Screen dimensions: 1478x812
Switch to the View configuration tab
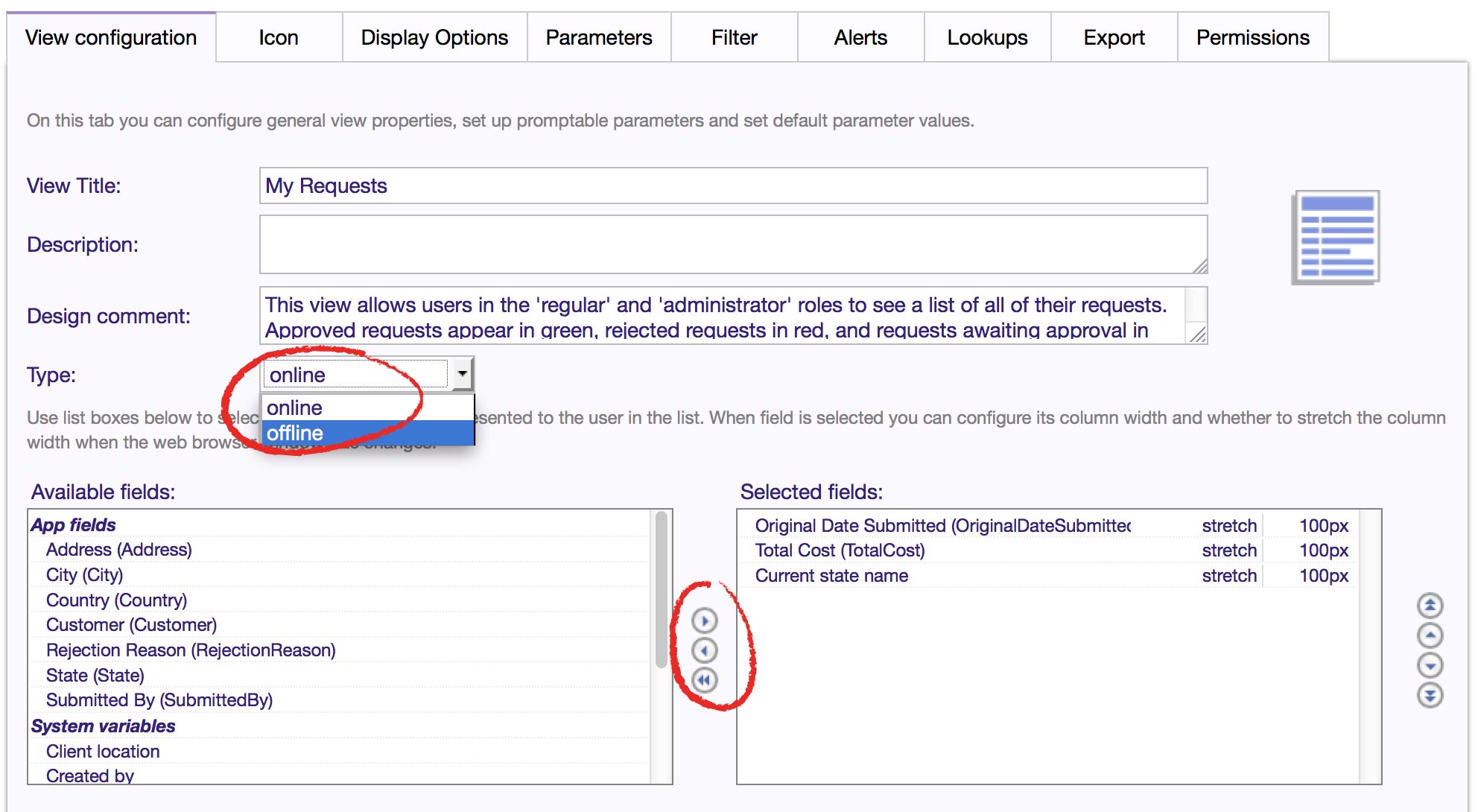(x=111, y=37)
